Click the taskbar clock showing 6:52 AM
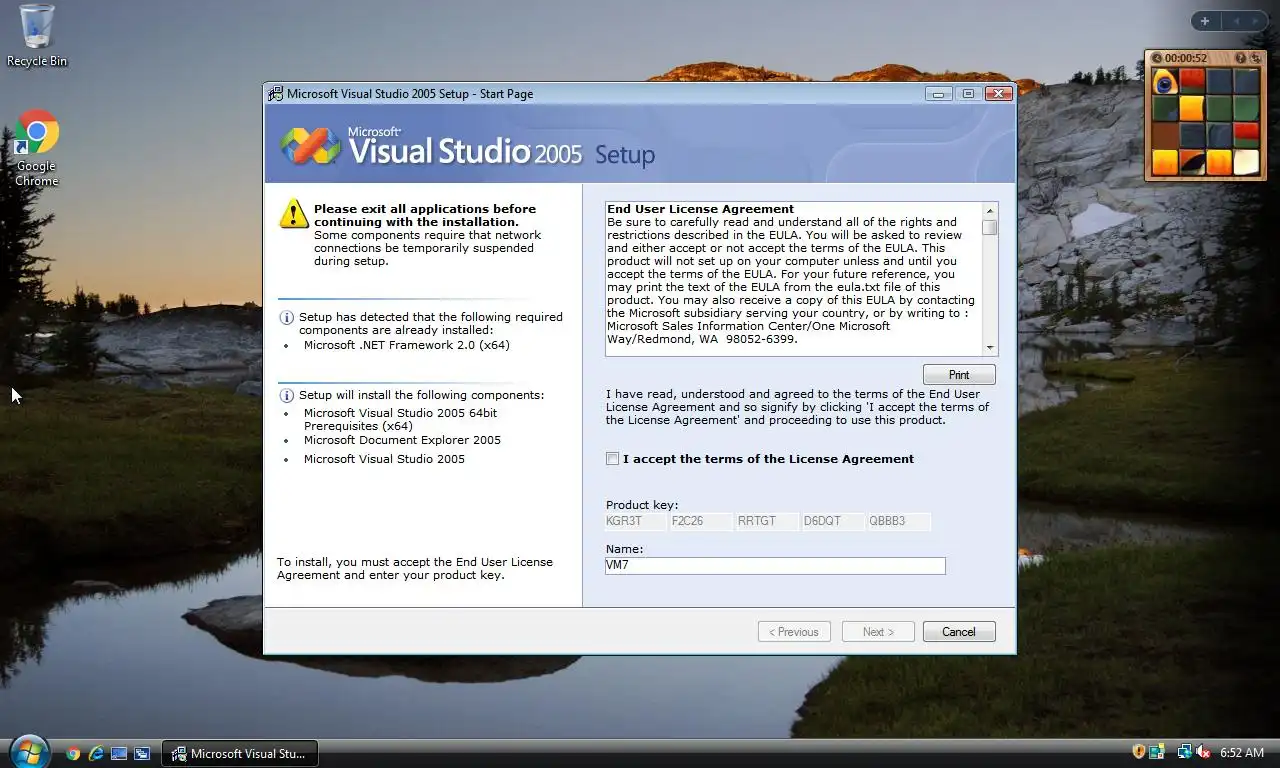1280x768 pixels. pos(1242,752)
